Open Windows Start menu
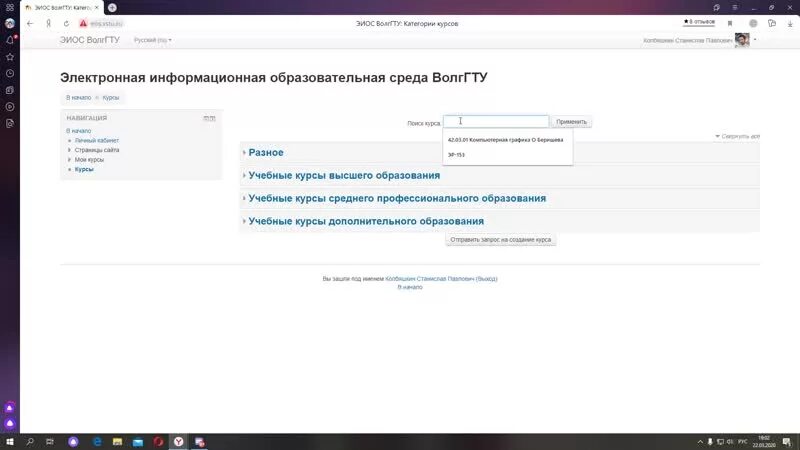This screenshot has height=450, width=800. click(x=10, y=442)
